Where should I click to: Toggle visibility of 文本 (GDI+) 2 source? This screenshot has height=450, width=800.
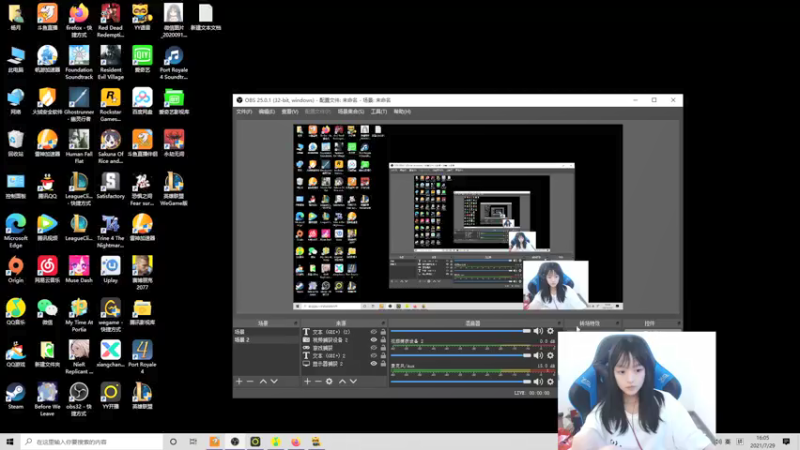point(373,356)
